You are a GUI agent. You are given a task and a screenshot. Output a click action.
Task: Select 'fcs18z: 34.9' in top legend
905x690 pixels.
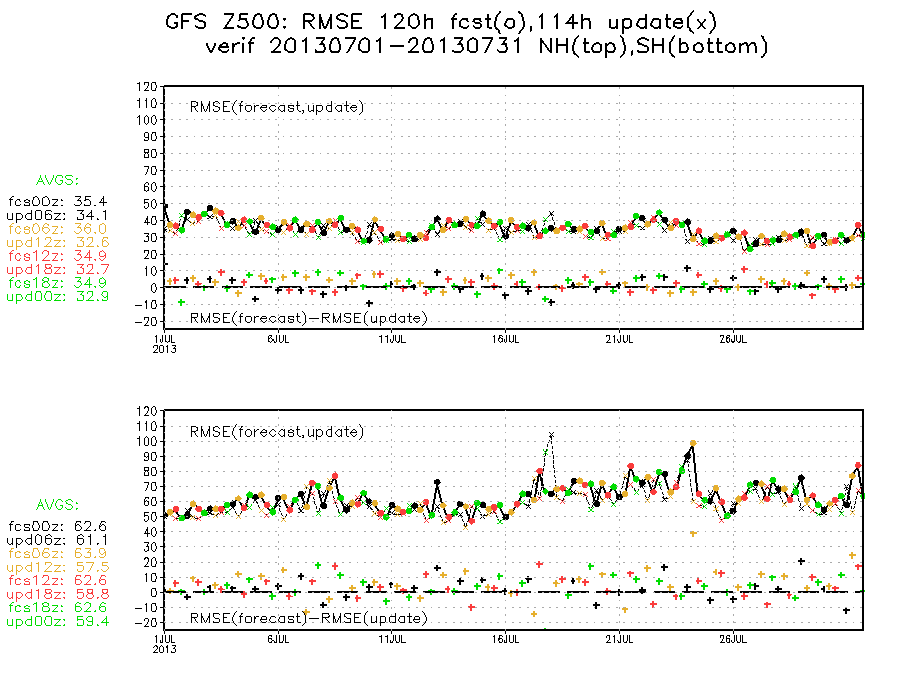pyautogui.click(x=58, y=283)
